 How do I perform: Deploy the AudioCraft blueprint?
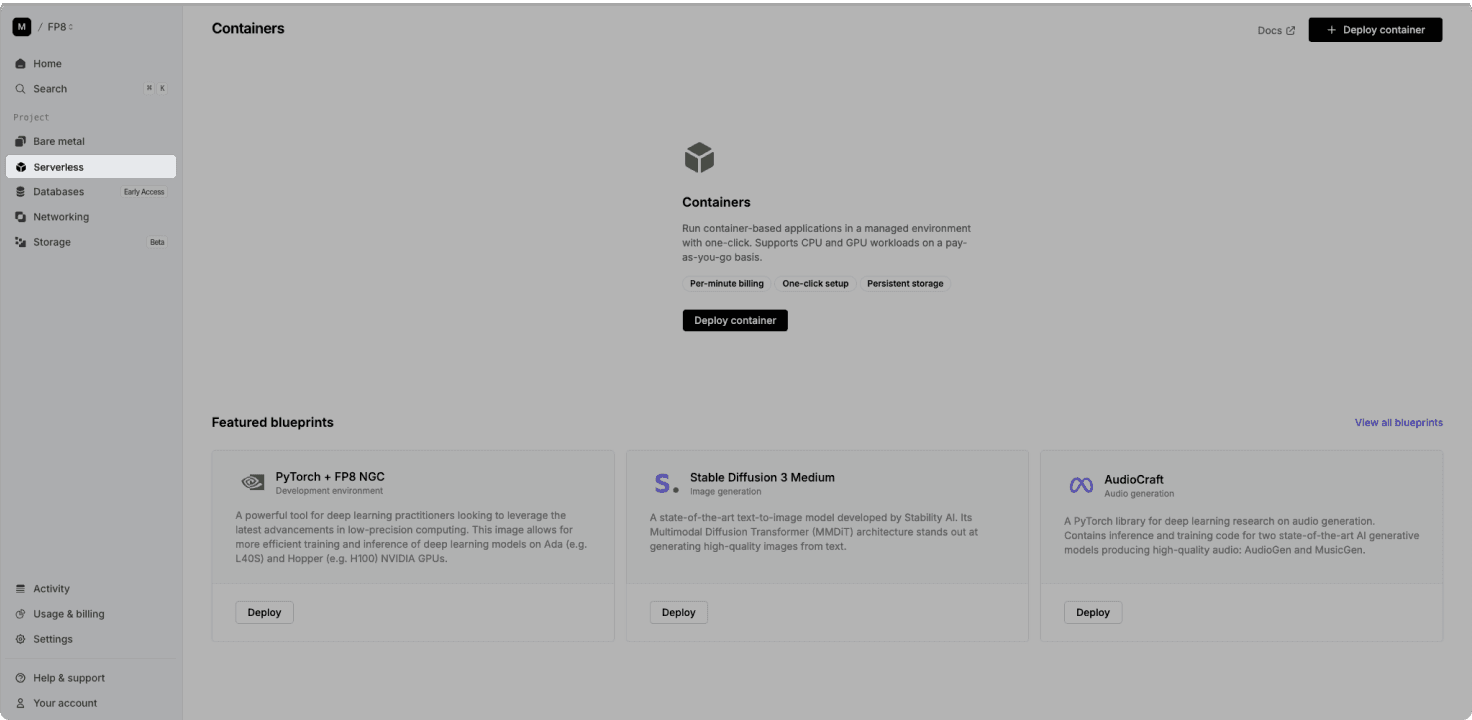click(x=1092, y=612)
